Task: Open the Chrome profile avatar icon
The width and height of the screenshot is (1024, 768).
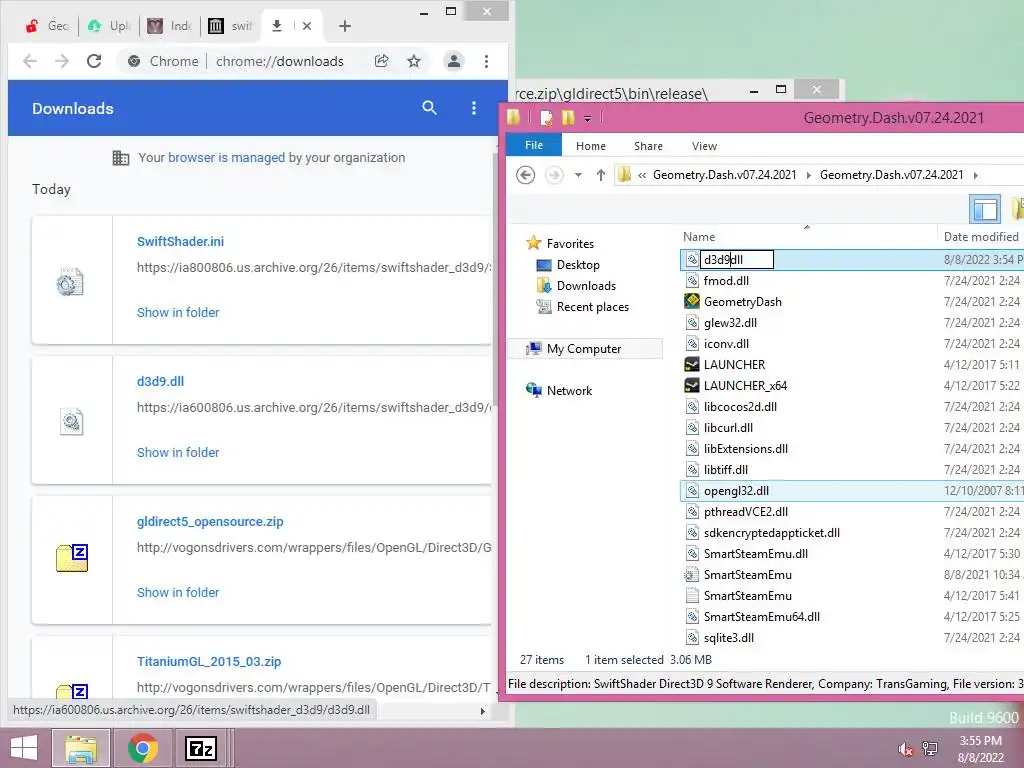Action: [x=453, y=61]
